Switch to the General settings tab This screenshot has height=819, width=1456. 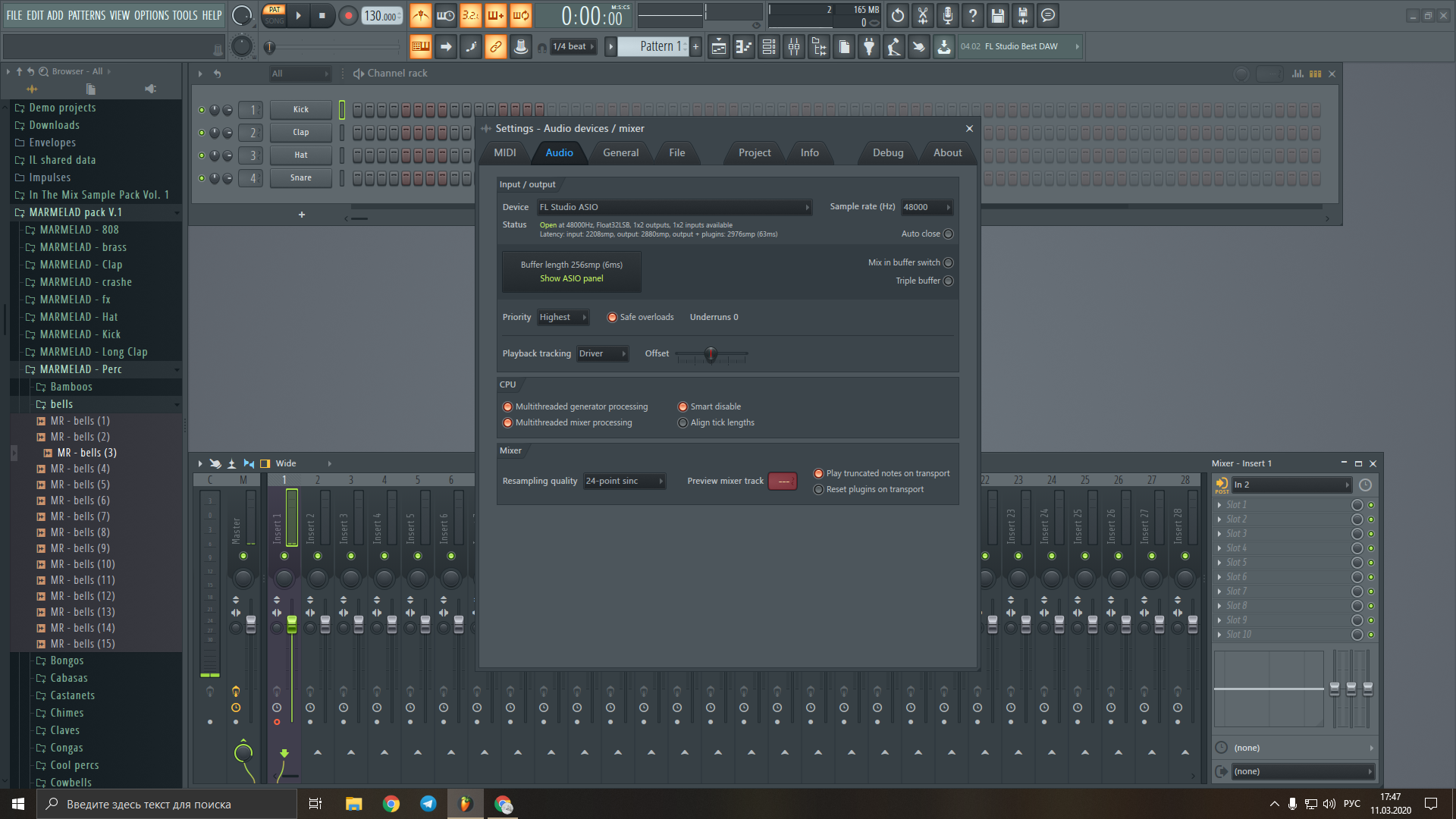(620, 152)
